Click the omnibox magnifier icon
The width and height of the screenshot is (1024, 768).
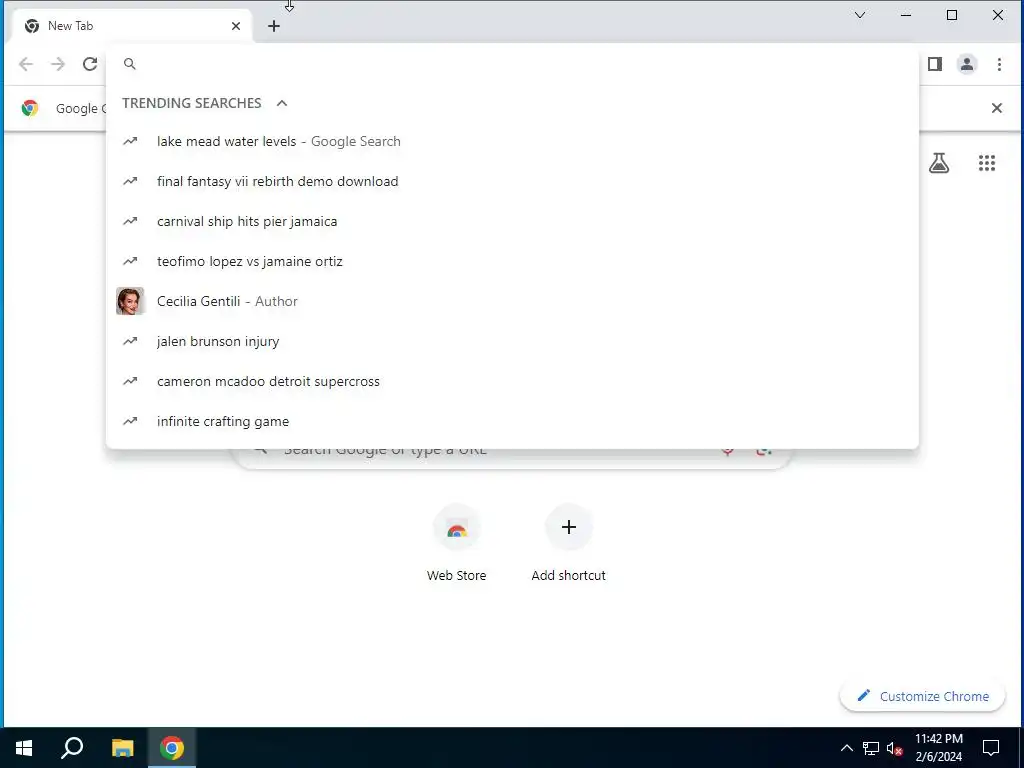click(130, 64)
